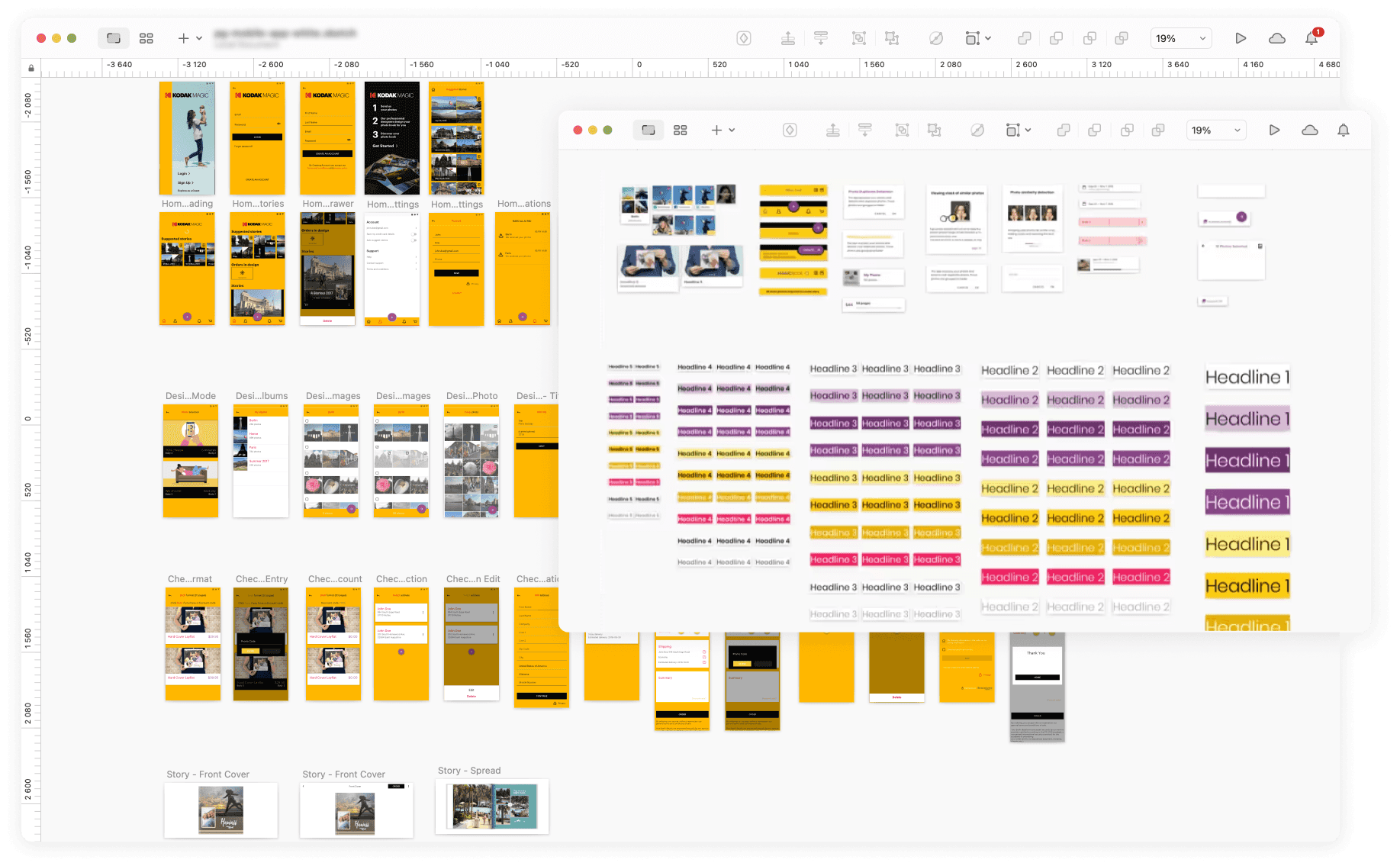
Task: Click the Cloud icon in front window toolbar
Action: click(1309, 130)
